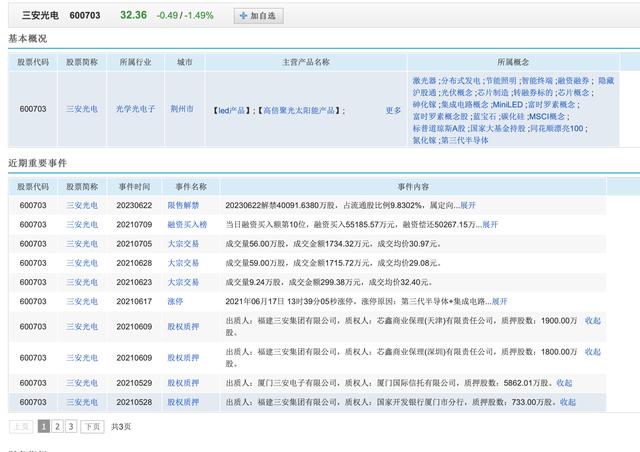Select the 共3页 page count text

[121, 427]
